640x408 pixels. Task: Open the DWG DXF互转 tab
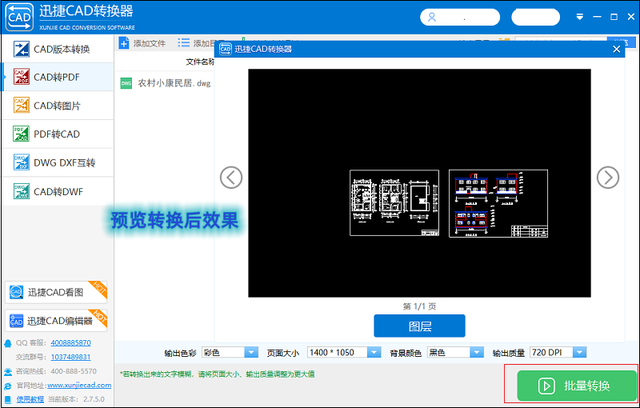click(58, 162)
